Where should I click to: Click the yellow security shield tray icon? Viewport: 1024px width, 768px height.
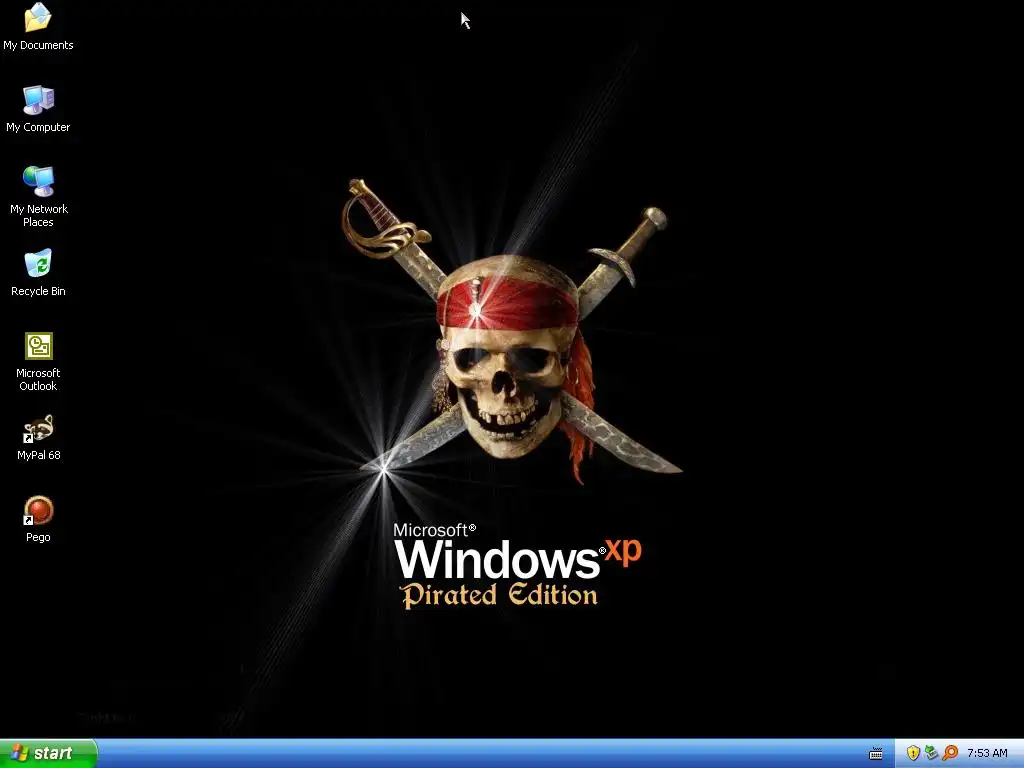913,753
